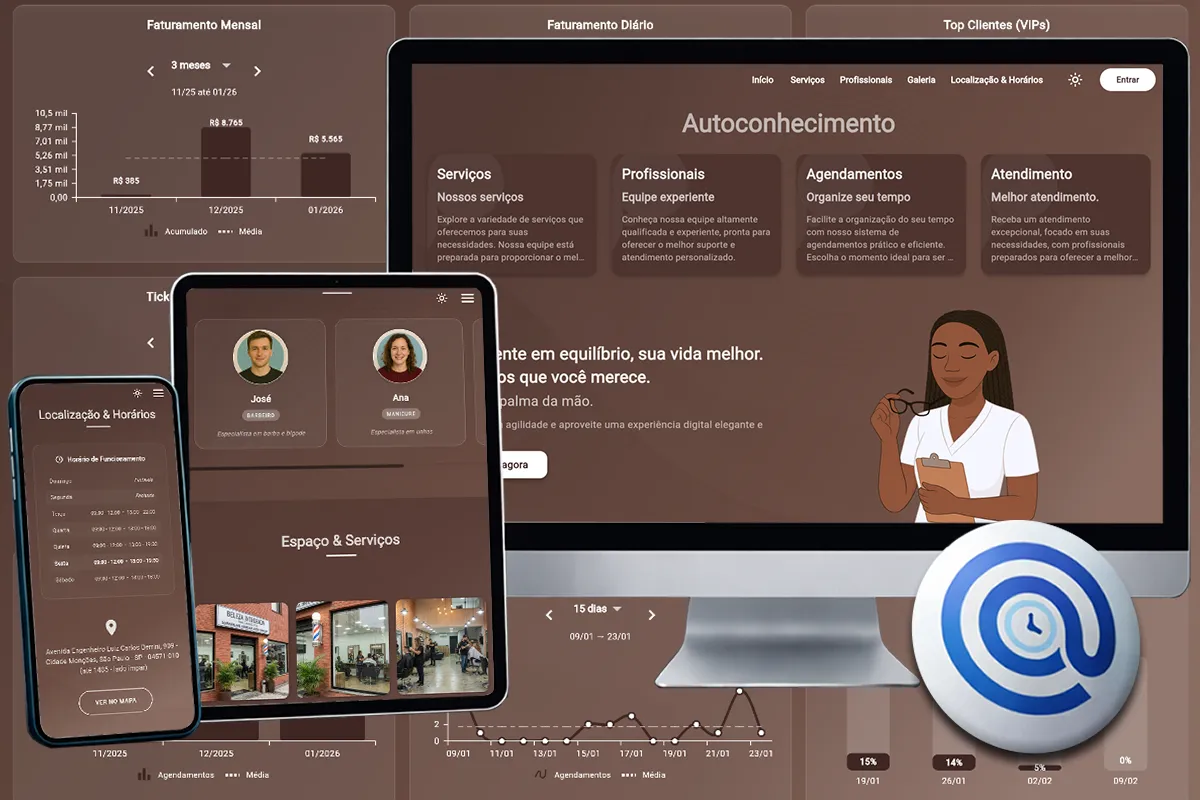Tap the sun brightness icon on the phone
Image resolution: width=1200 pixels, height=800 pixels.
click(137, 393)
